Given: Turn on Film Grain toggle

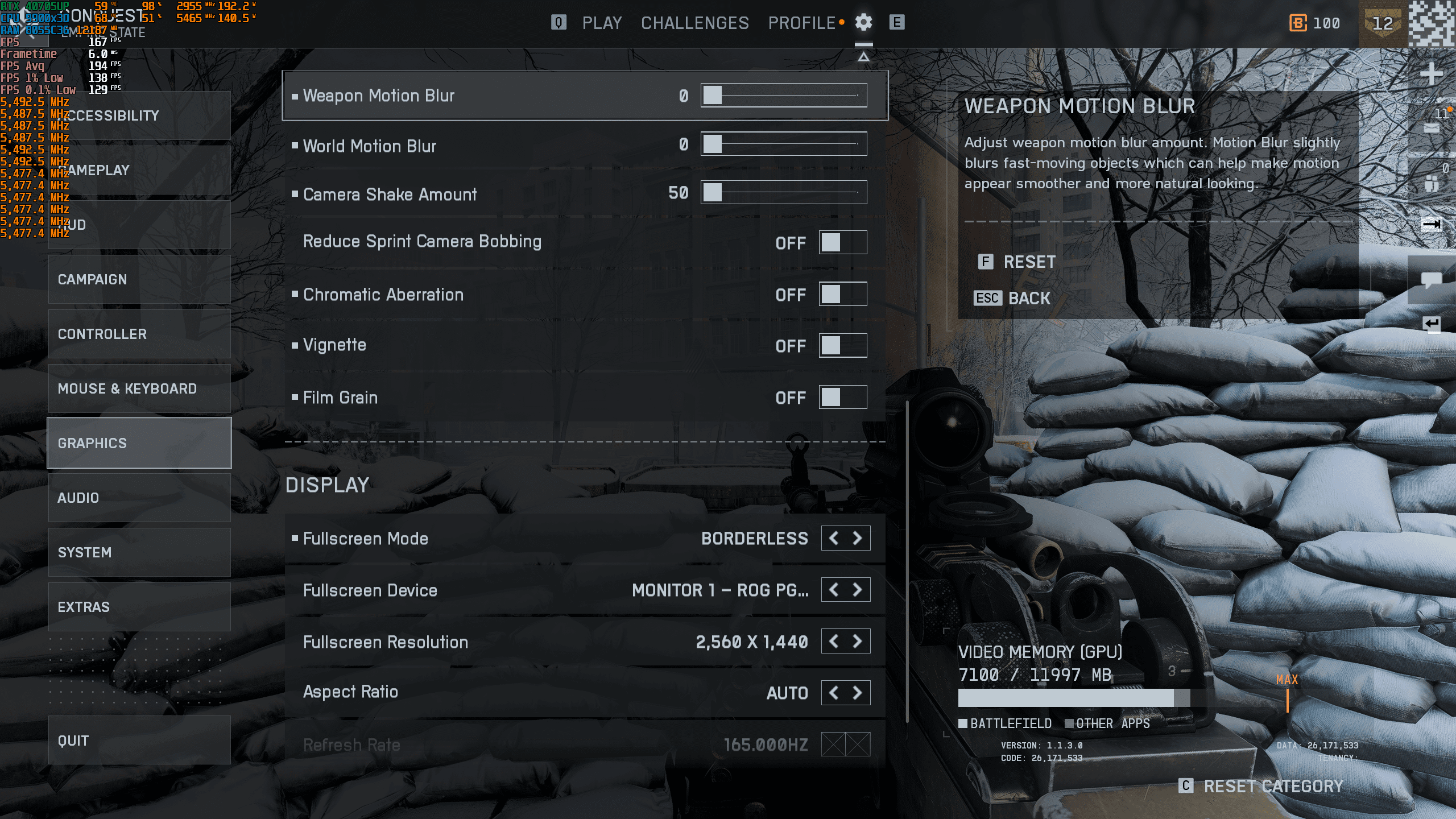Looking at the screenshot, I should point(843,398).
